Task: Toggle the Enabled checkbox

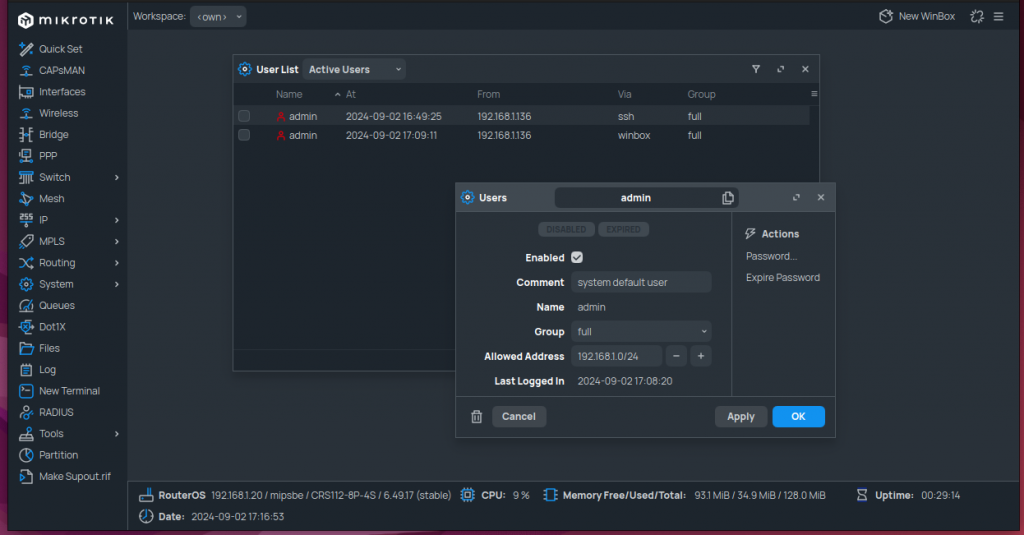Action: coord(577,257)
